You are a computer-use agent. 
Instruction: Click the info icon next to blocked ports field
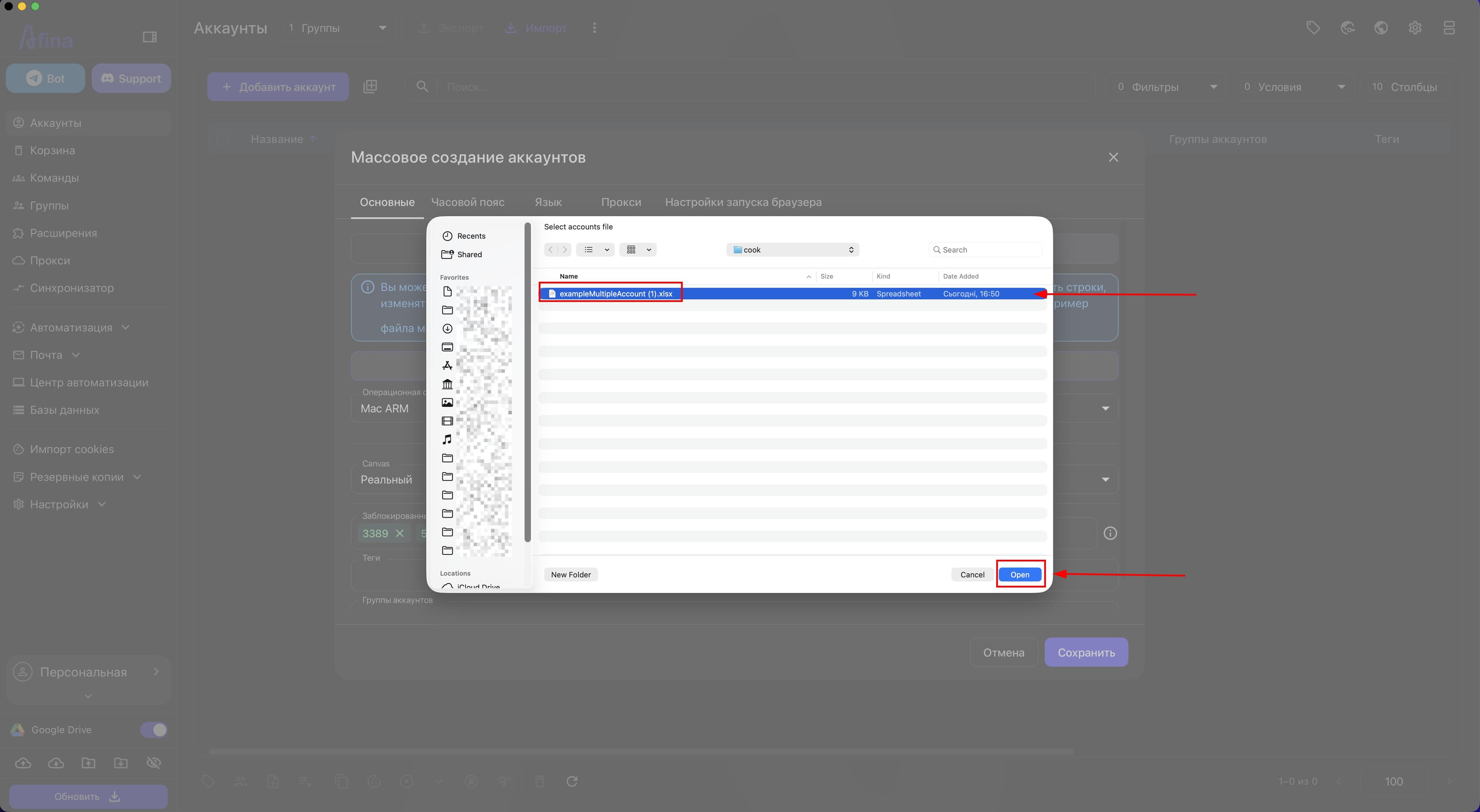click(1110, 533)
